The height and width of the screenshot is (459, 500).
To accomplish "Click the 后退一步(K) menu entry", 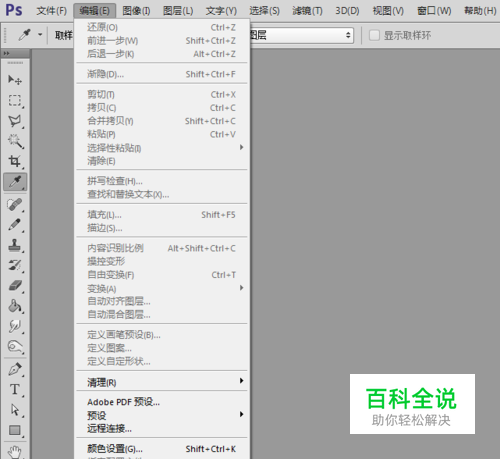I will pos(162,54).
